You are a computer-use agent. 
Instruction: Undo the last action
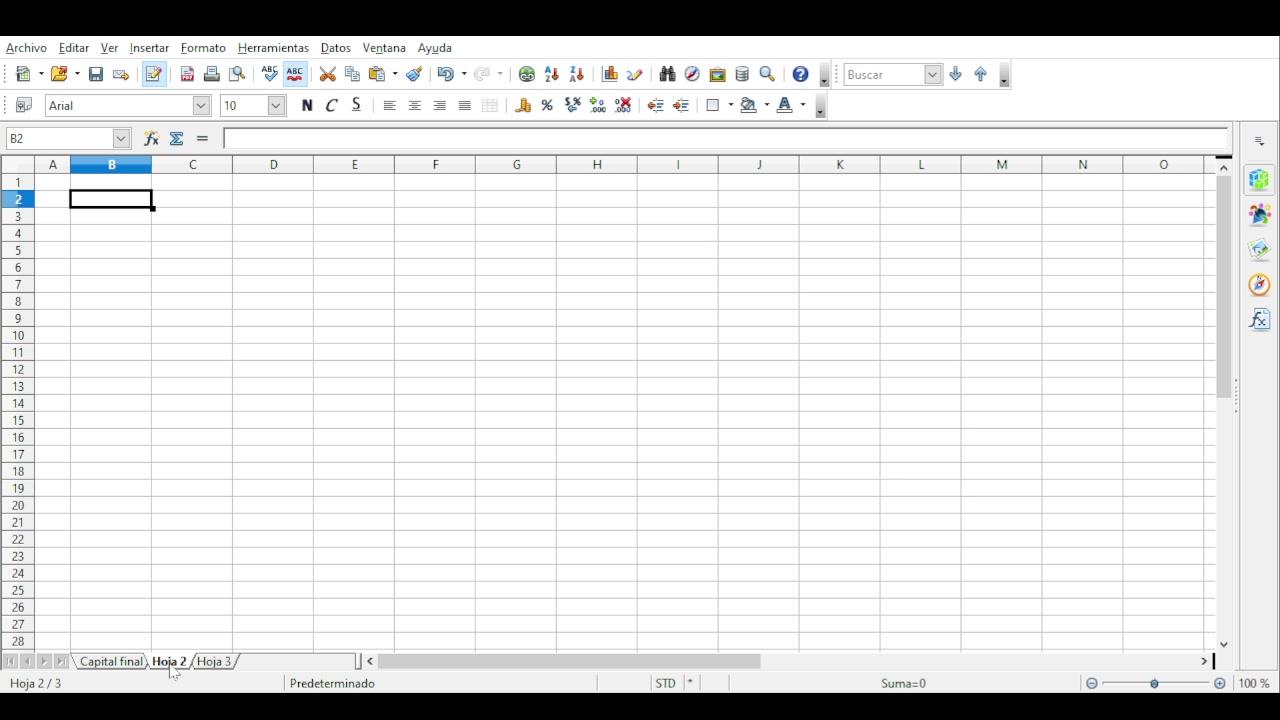coord(446,74)
